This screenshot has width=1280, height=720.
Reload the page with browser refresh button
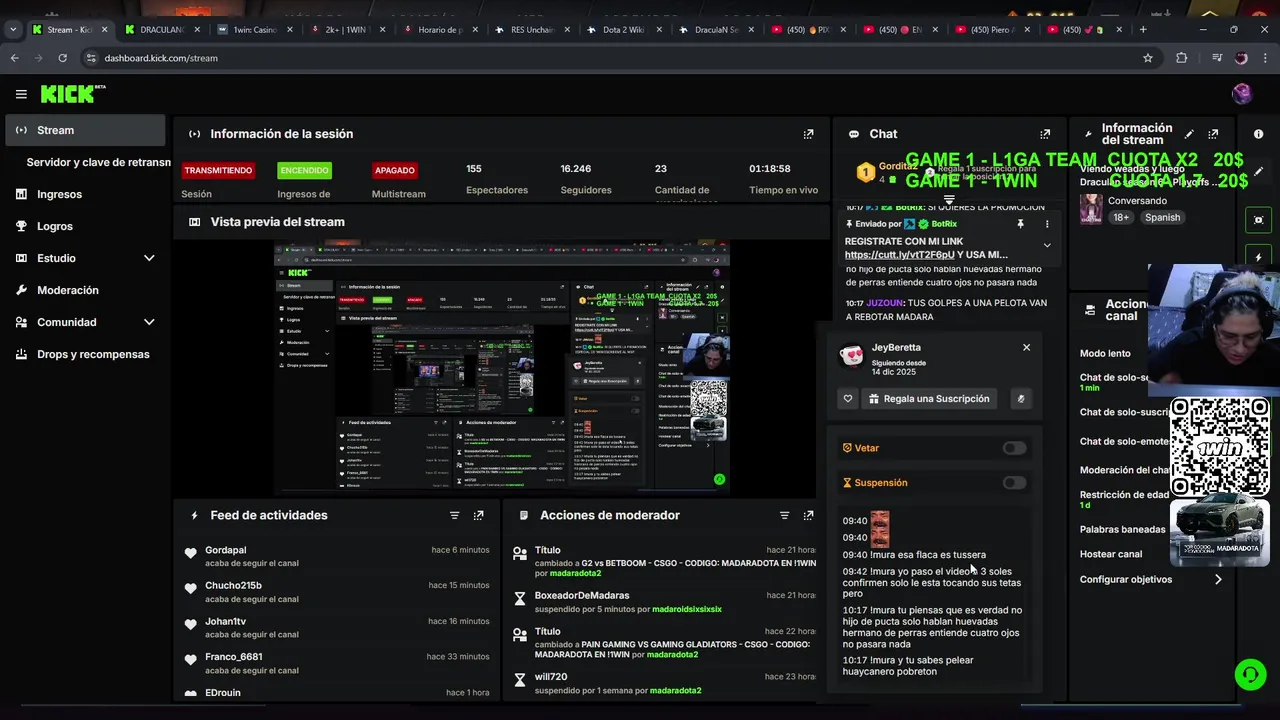click(62, 58)
